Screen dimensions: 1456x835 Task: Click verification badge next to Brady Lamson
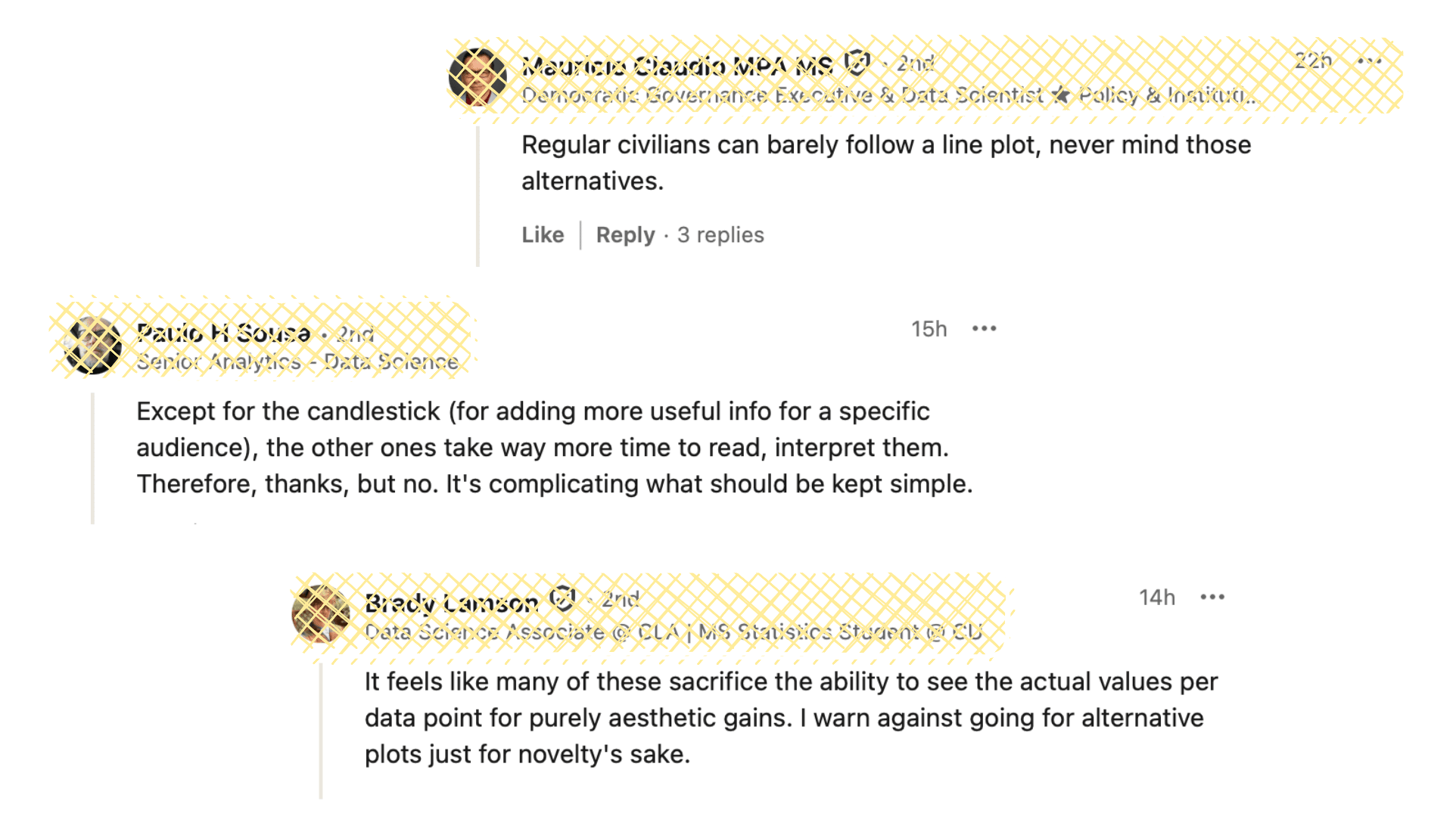[562, 599]
